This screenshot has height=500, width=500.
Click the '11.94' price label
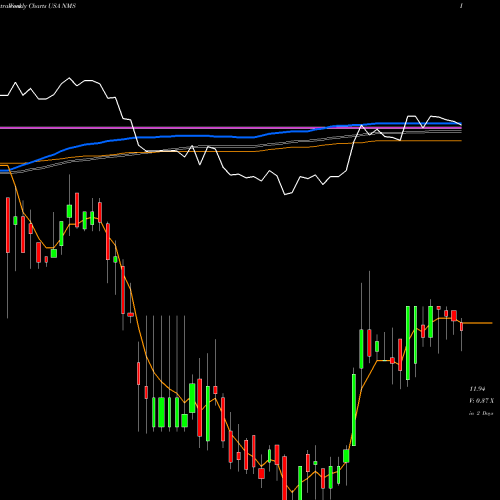[477, 389]
